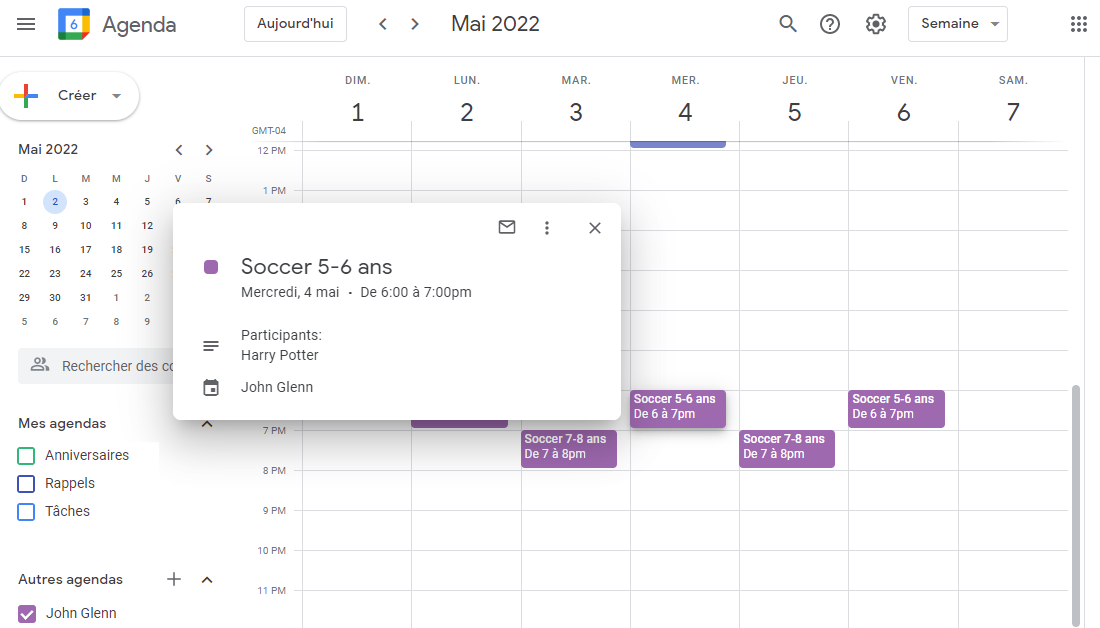The width and height of the screenshot is (1100, 628).
Task: Click the Google Agenda logo
Action: point(74,24)
